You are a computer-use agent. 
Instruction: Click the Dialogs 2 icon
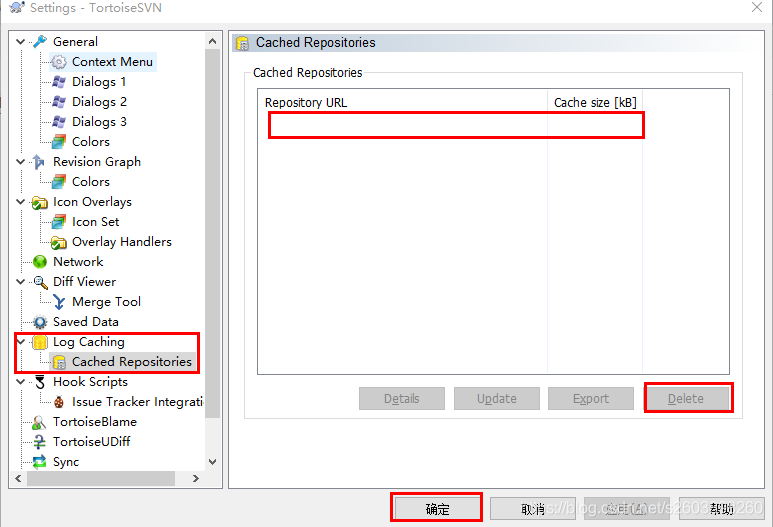[x=59, y=102]
